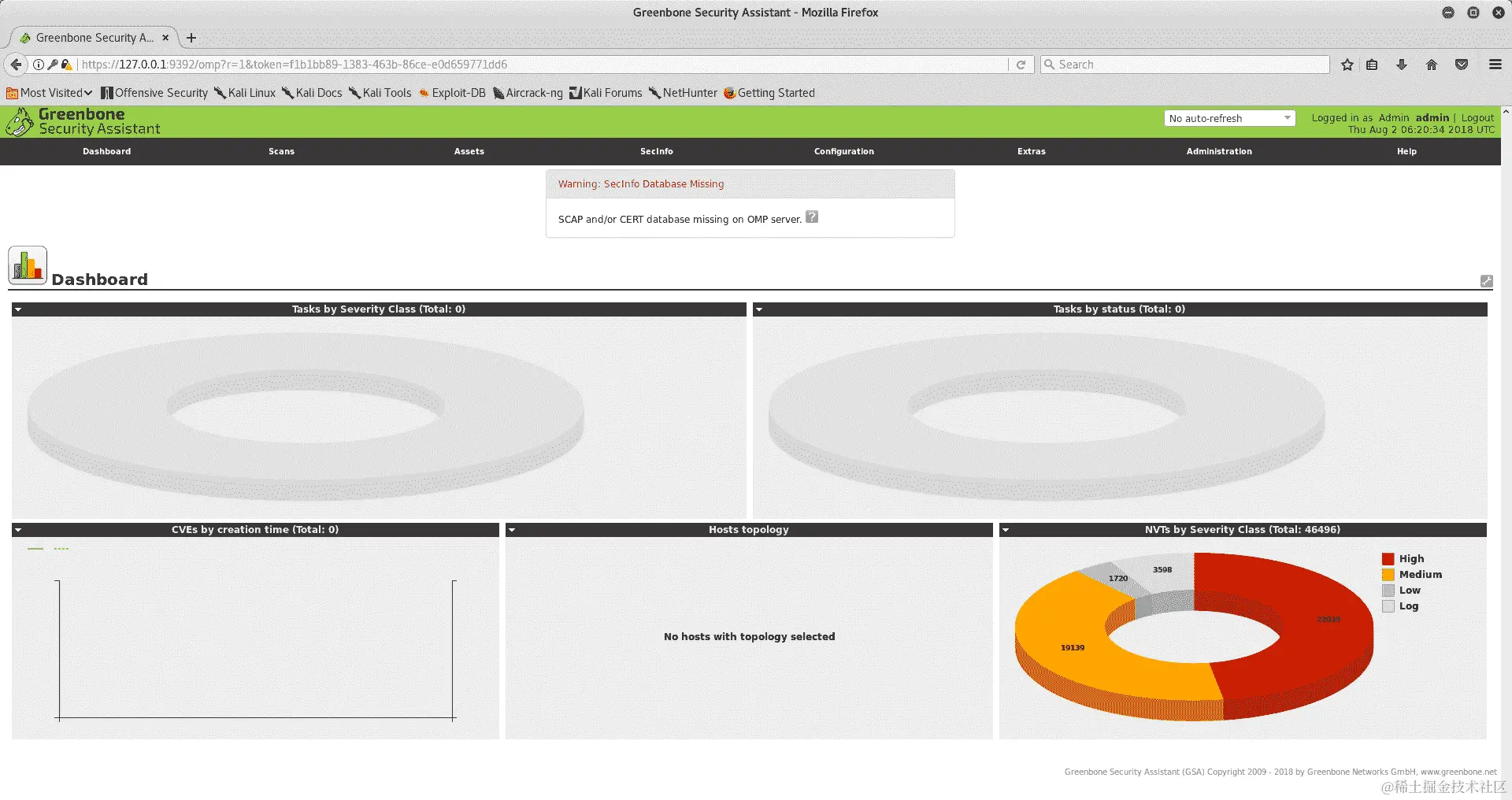The image size is (1512, 800).
Task: Click the 'Warning: SecInfo Database Missing' heading
Action: [x=641, y=184]
